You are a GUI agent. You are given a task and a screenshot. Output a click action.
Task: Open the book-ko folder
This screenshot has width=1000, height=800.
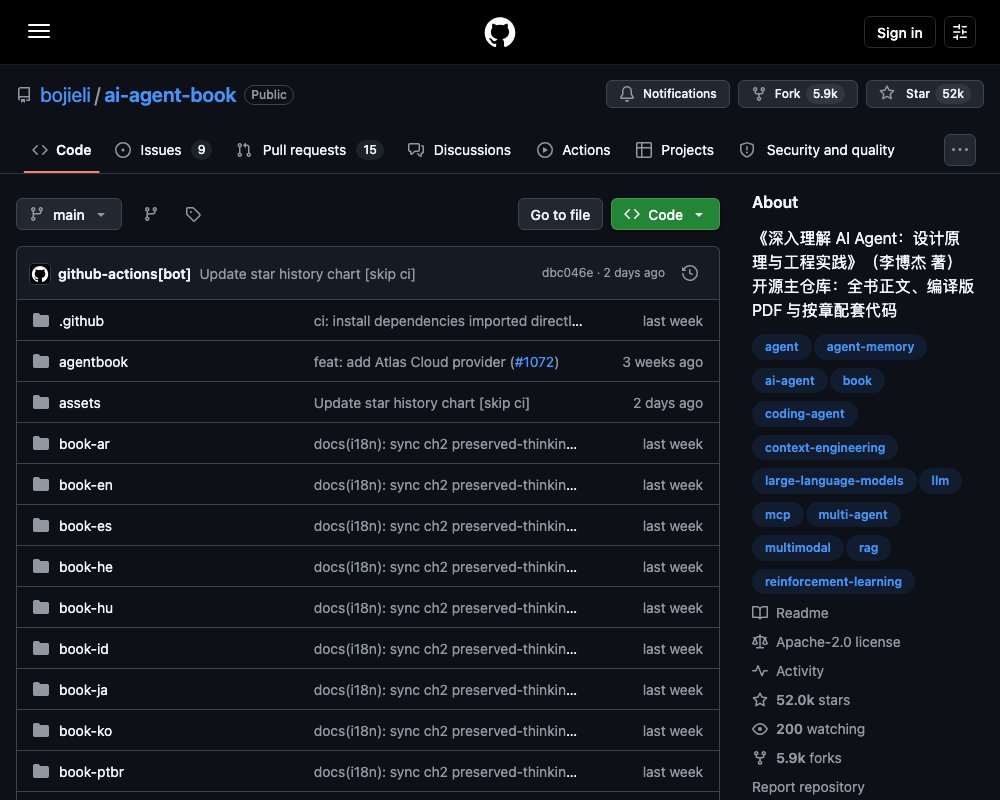coord(85,731)
